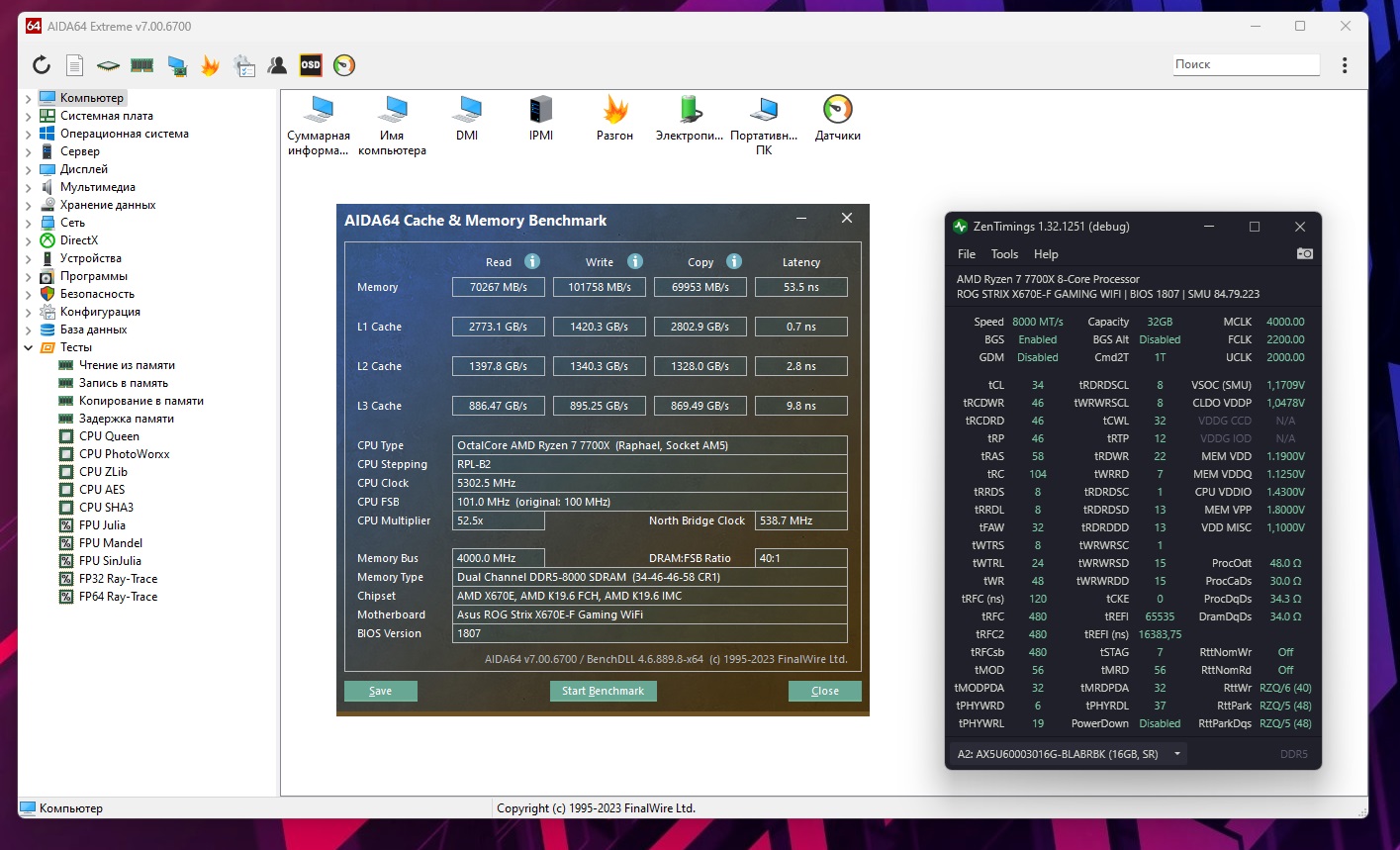Image resolution: width=1400 pixels, height=850 pixels.
Task: Open the Имя компьютера icon
Action: (393, 126)
